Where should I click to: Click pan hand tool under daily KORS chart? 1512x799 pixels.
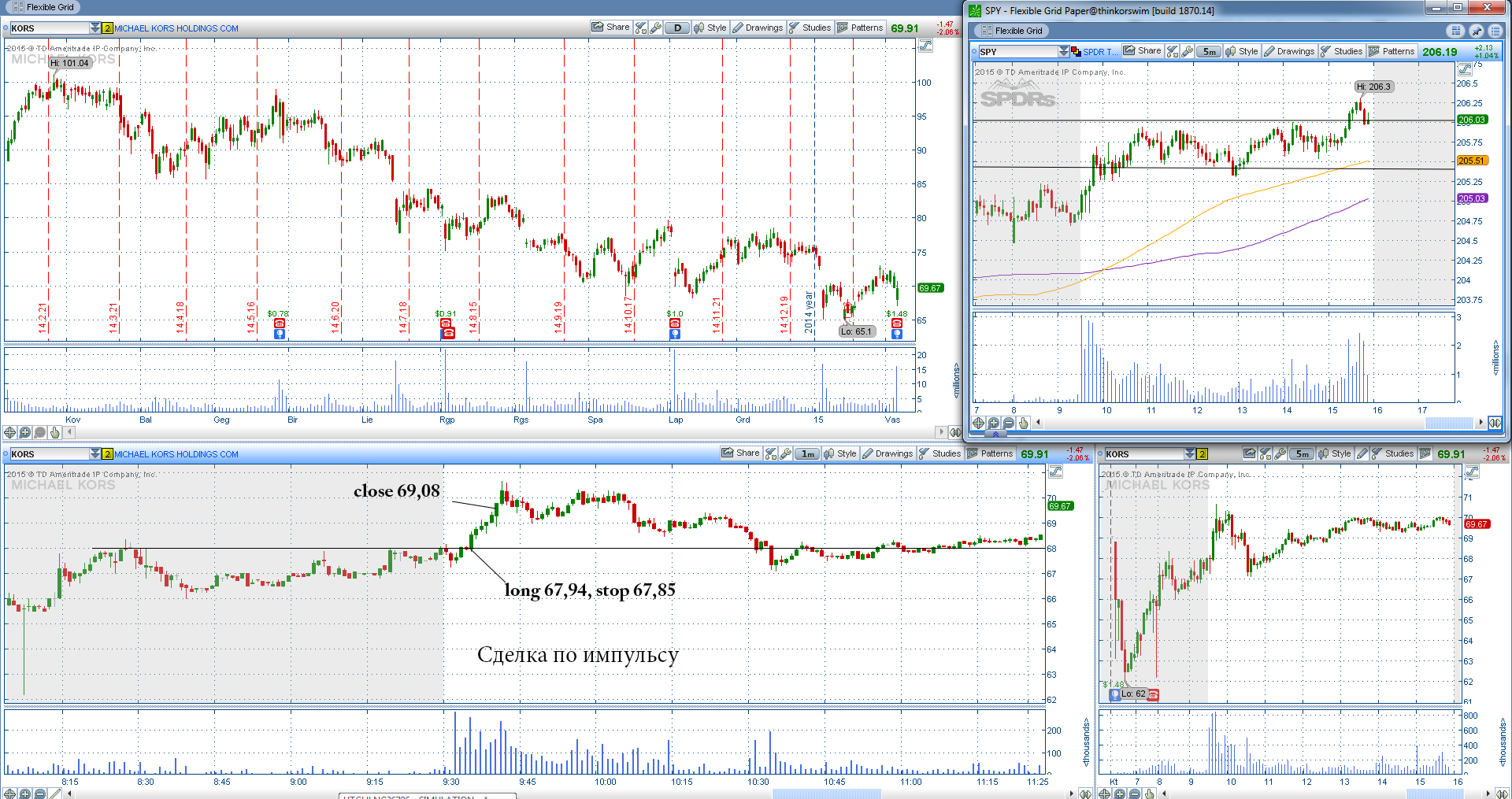click(54, 432)
